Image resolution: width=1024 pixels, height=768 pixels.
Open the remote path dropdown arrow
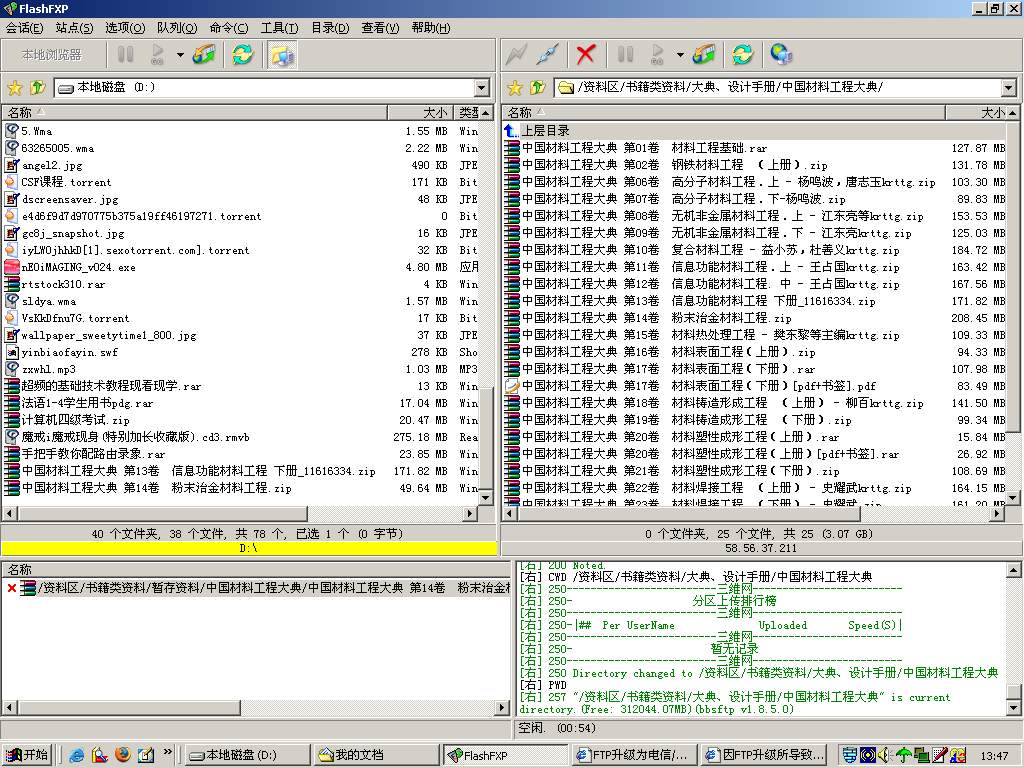click(x=1008, y=88)
